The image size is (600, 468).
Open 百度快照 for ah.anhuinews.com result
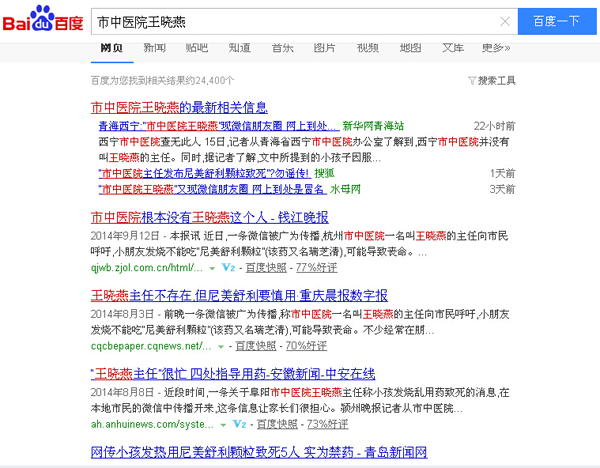[x=277, y=424]
